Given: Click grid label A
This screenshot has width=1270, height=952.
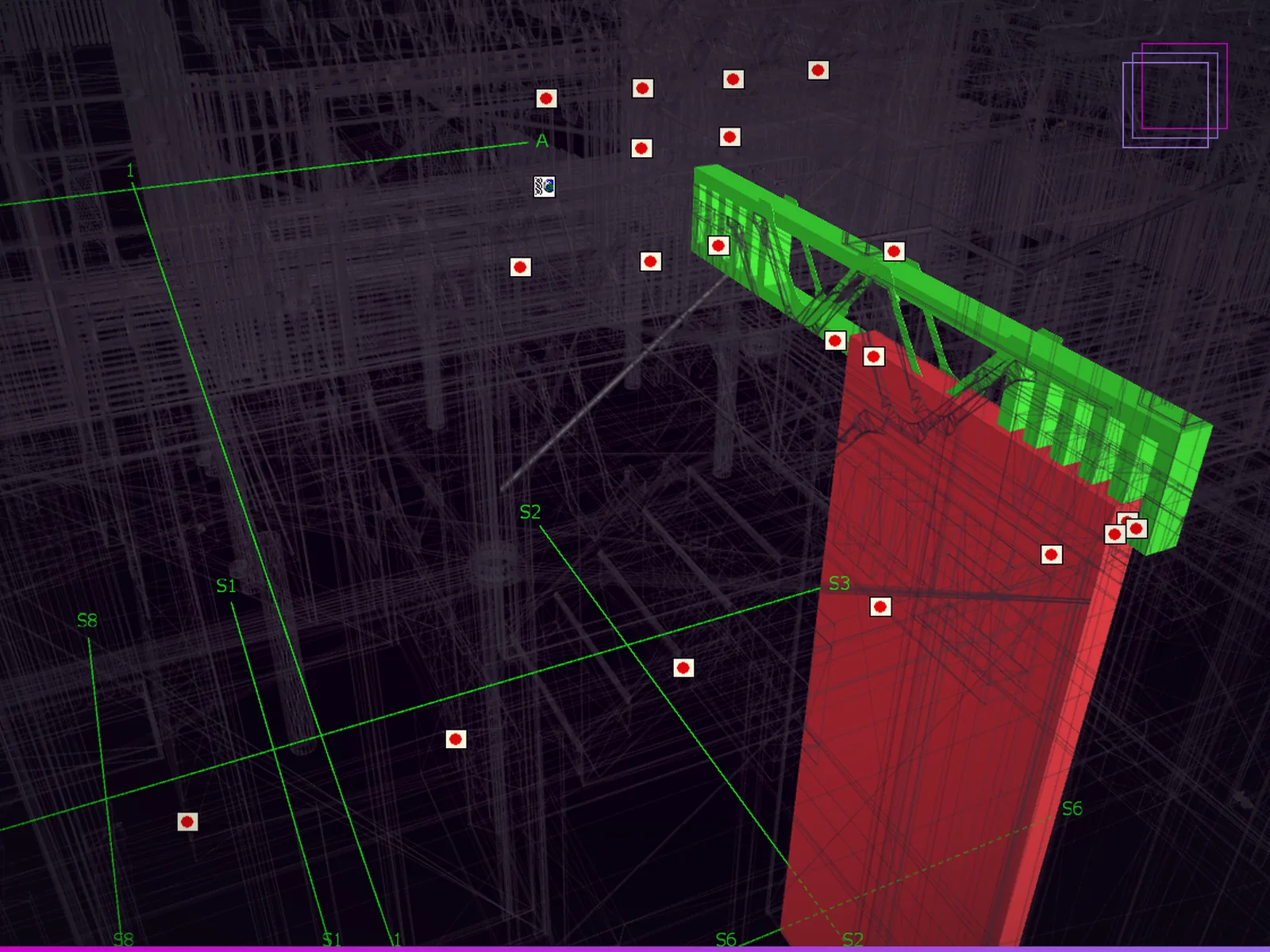Looking at the screenshot, I should coord(542,141).
